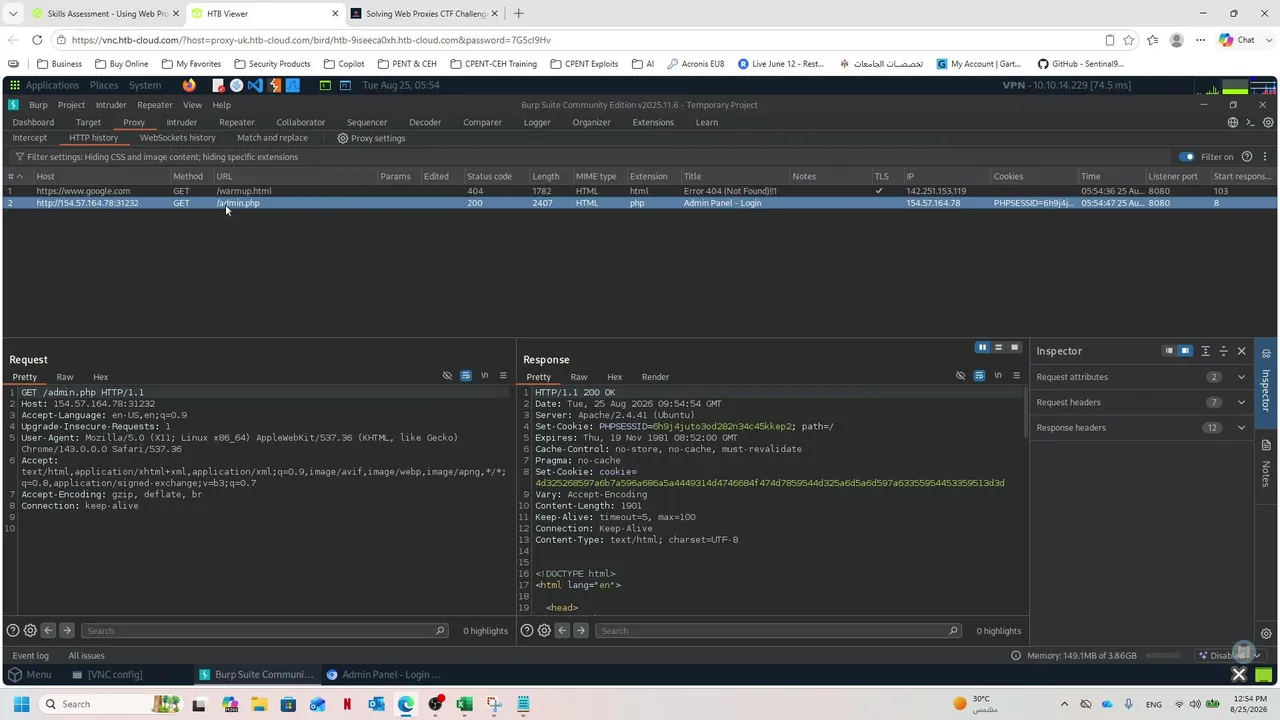Screen dimensions: 1280x720
Task: Launch Firefox from the Linux top panel
Action: pos(189,85)
